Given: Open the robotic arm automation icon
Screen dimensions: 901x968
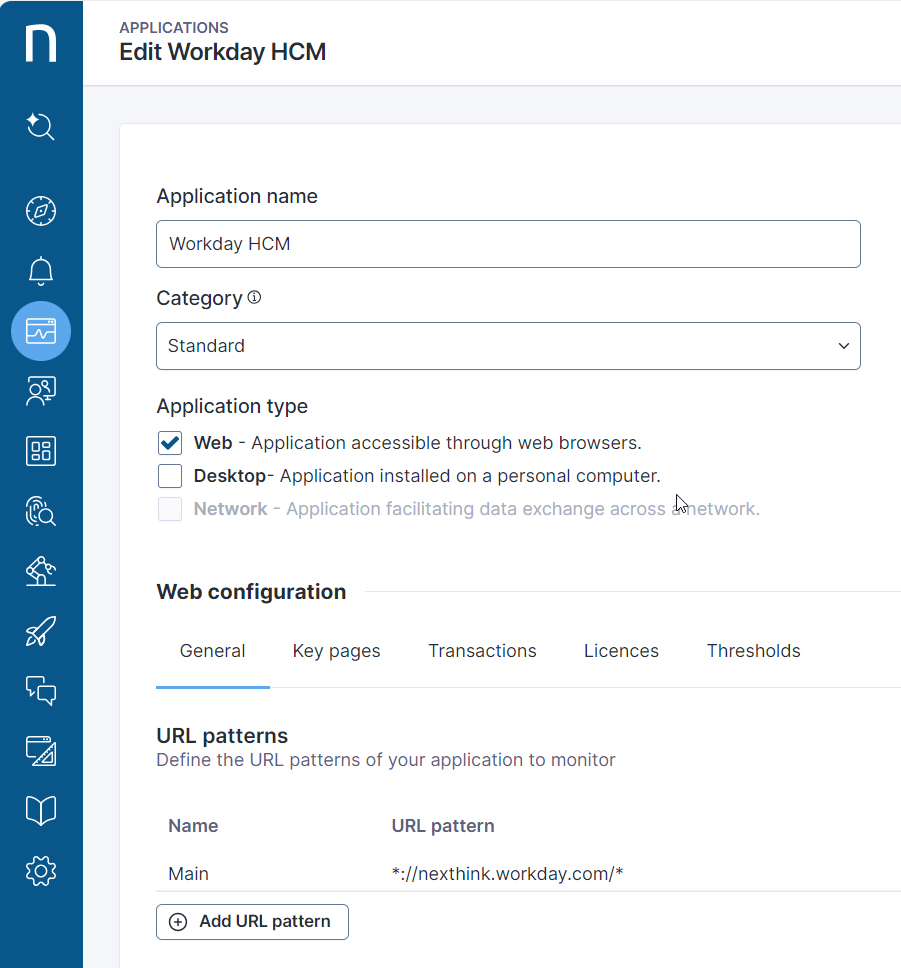Looking at the screenshot, I should pyautogui.click(x=41, y=570).
